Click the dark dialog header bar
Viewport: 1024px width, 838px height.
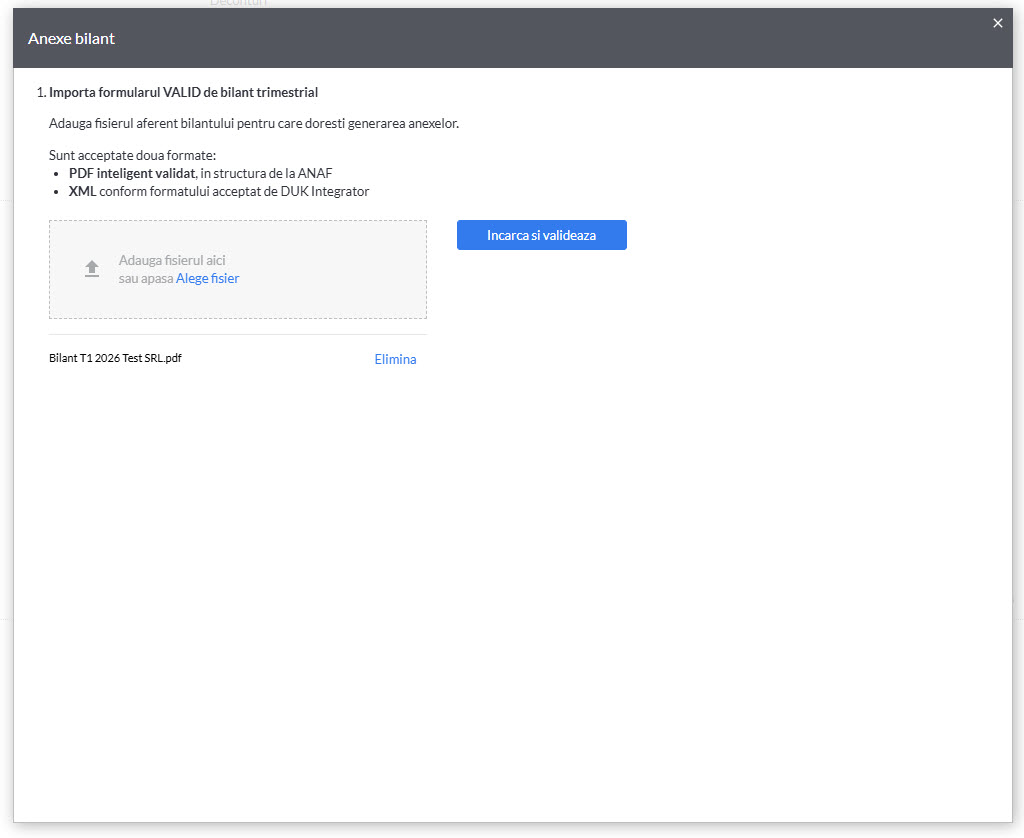coord(513,38)
